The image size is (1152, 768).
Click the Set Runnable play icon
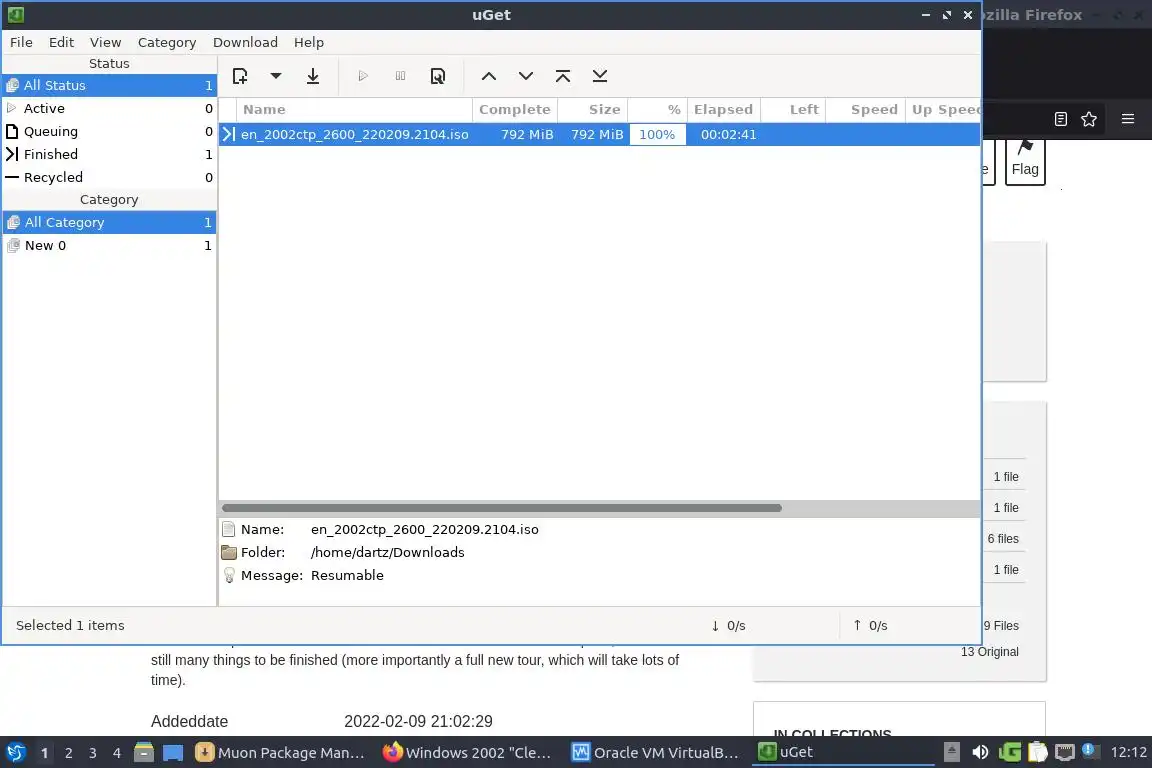(363, 76)
